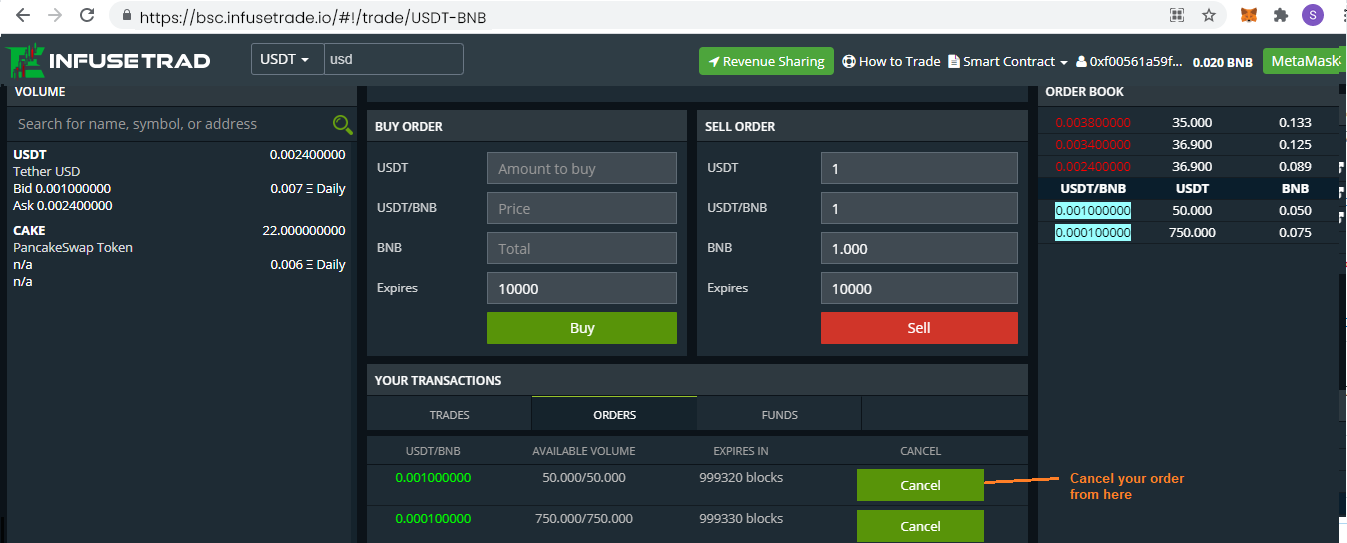Select order book ask 0.003800000
The image size is (1347, 543).
tap(1093, 123)
